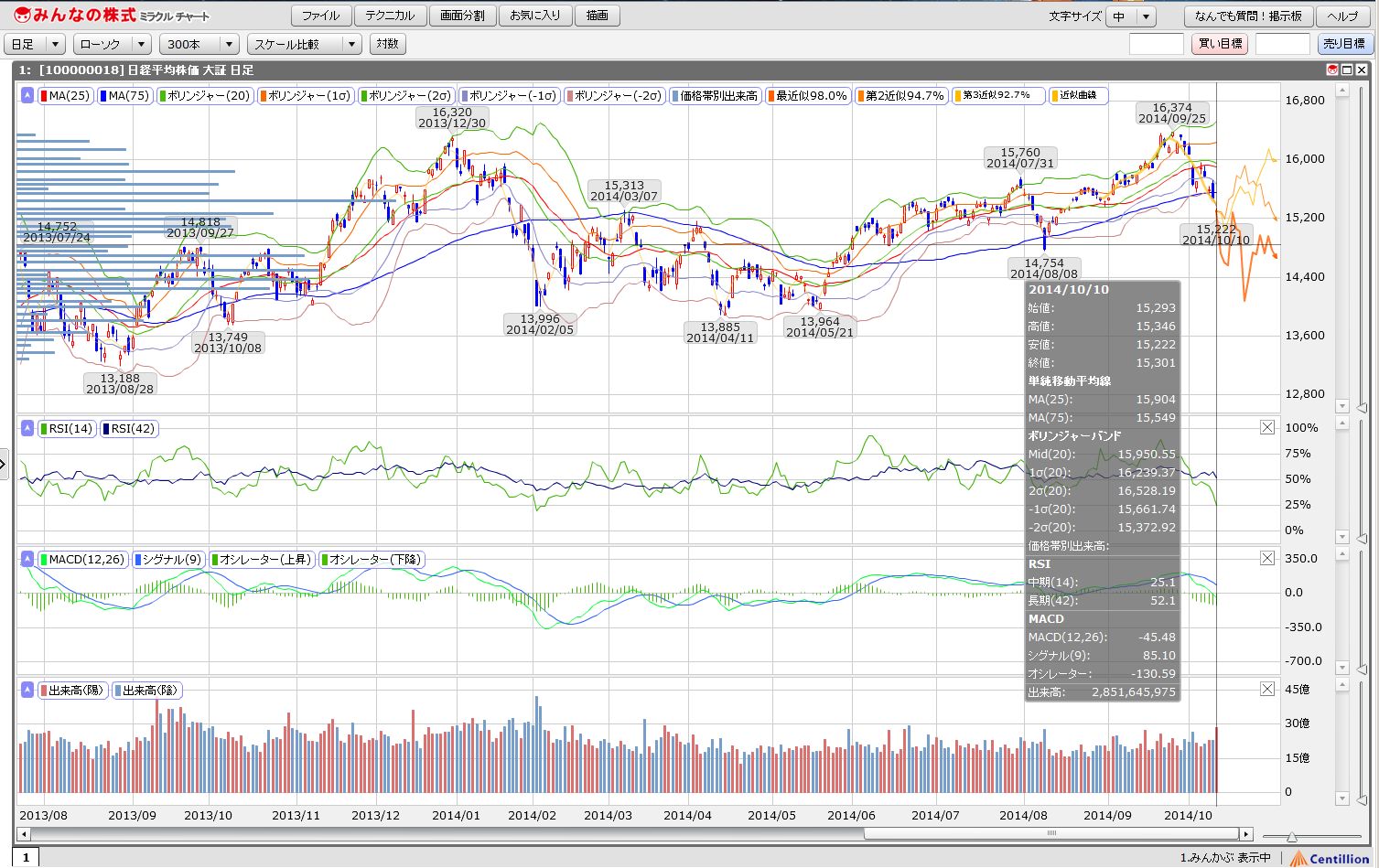The height and width of the screenshot is (868, 1379).
Task: Close the MACD indicator panel
Action: (1267, 558)
